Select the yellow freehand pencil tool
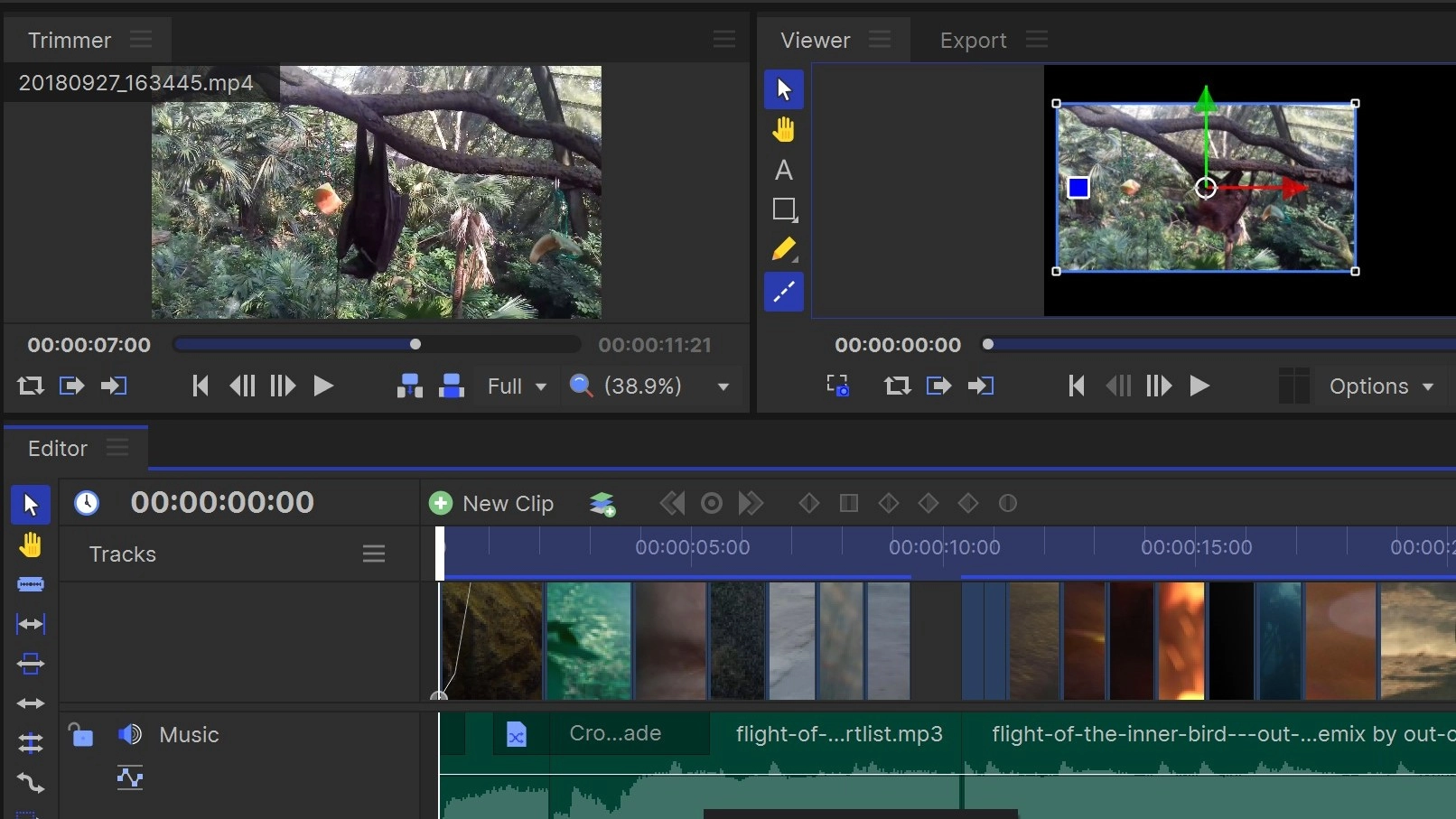1456x819 pixels. (784, 250)
